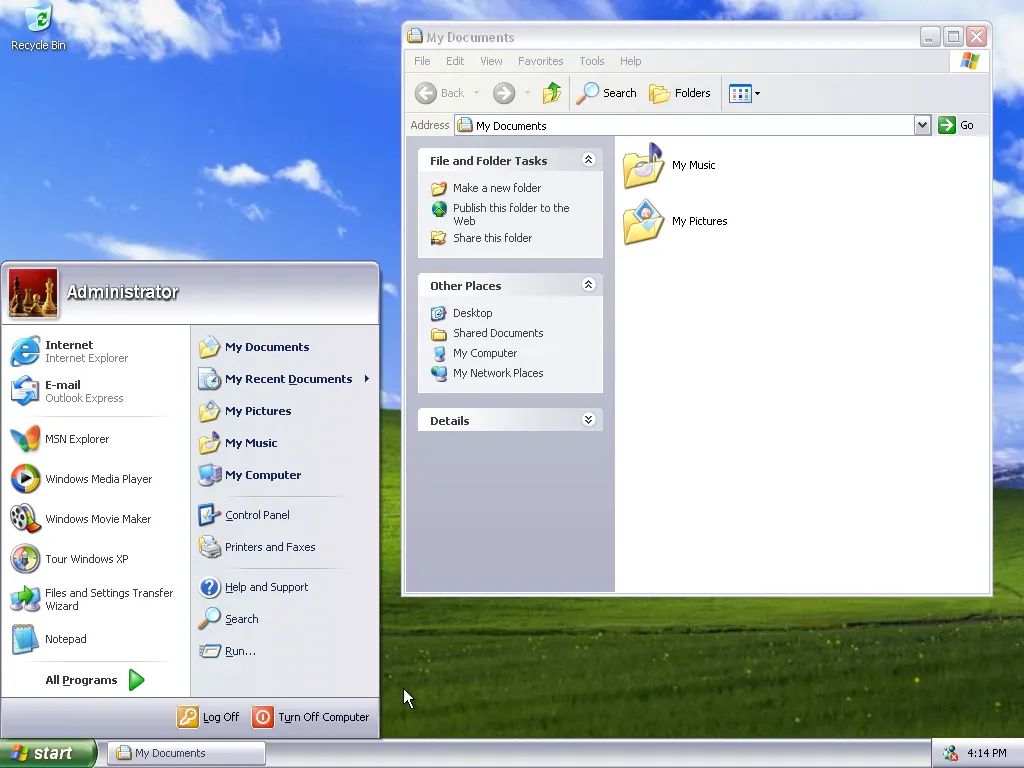Launch Notepad from Start menu
The image size is (1024, 768).
[65, 639]
